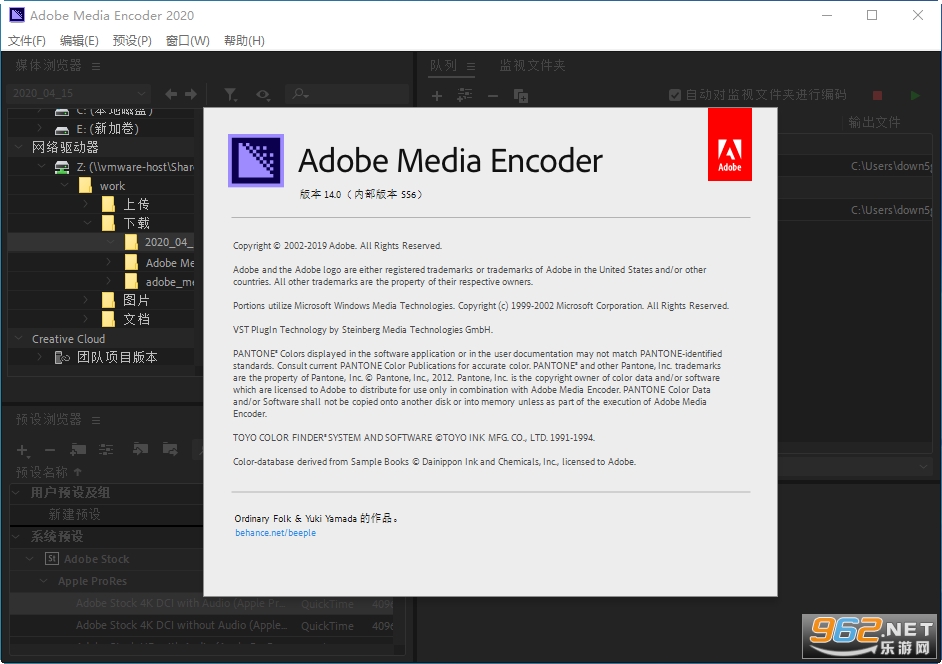Click the create new preset plus icon
The height and width of the screenshot is (664, 942).
pyautogui.click(x=23, y=450)
